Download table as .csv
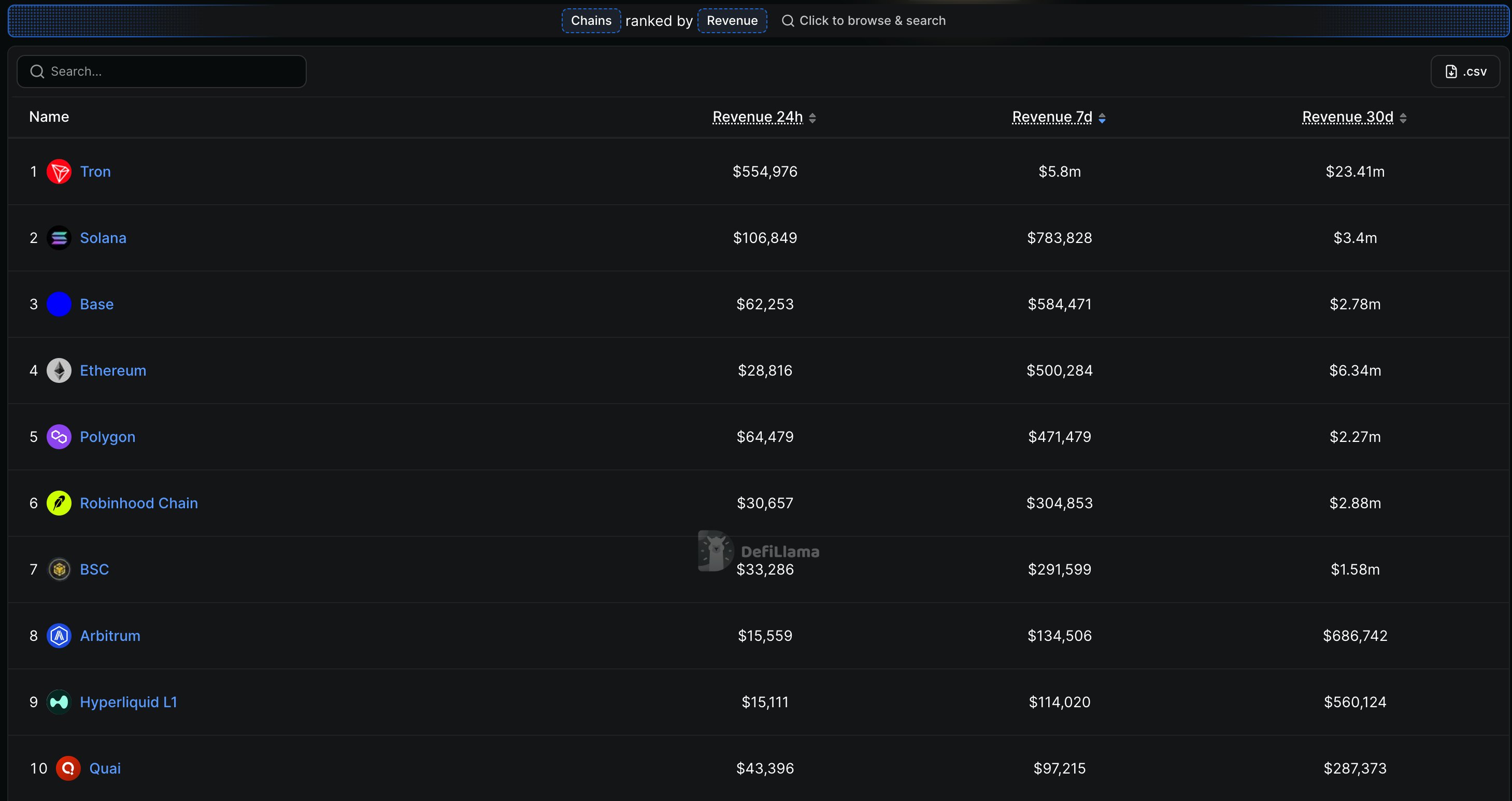 pos(1465,71)
